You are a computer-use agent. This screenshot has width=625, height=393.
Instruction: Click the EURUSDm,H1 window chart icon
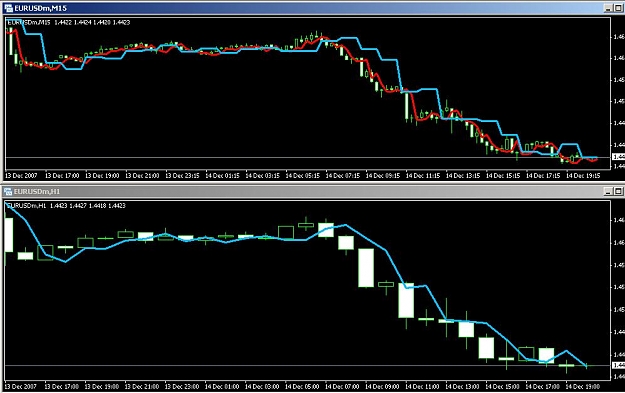point(8,192)
